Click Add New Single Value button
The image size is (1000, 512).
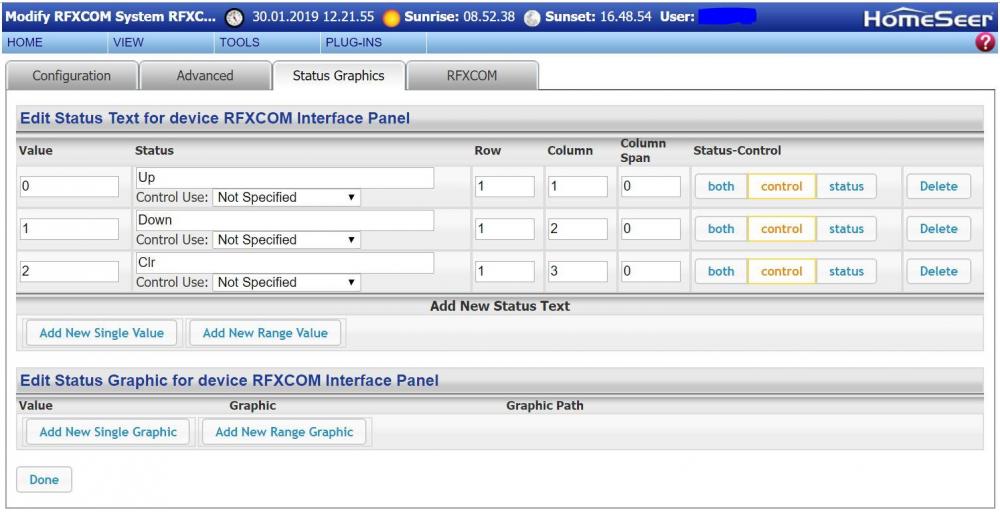click(x=102, y=333)
